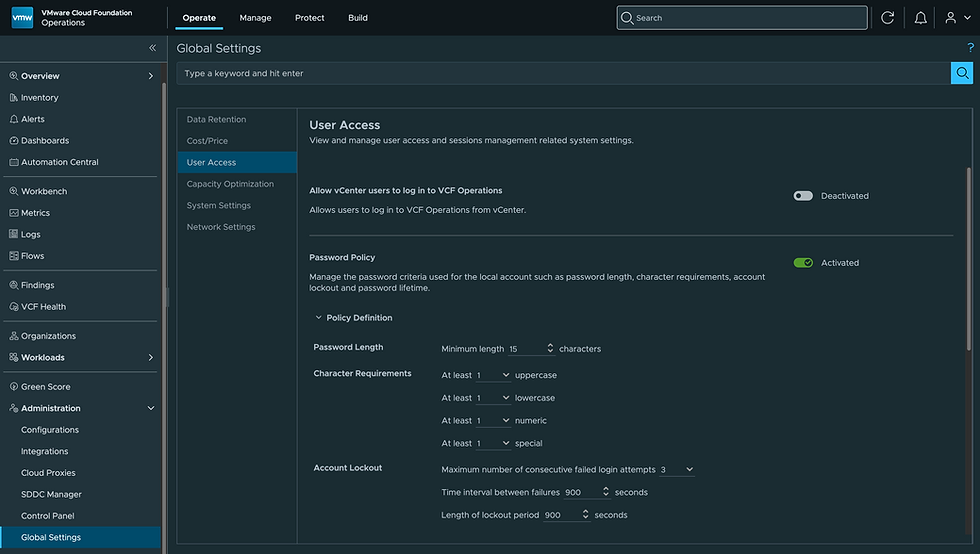Screen dimensions: 980x554
Task: Click the Inventory icon in sidebar
Action: coord(14,98)
